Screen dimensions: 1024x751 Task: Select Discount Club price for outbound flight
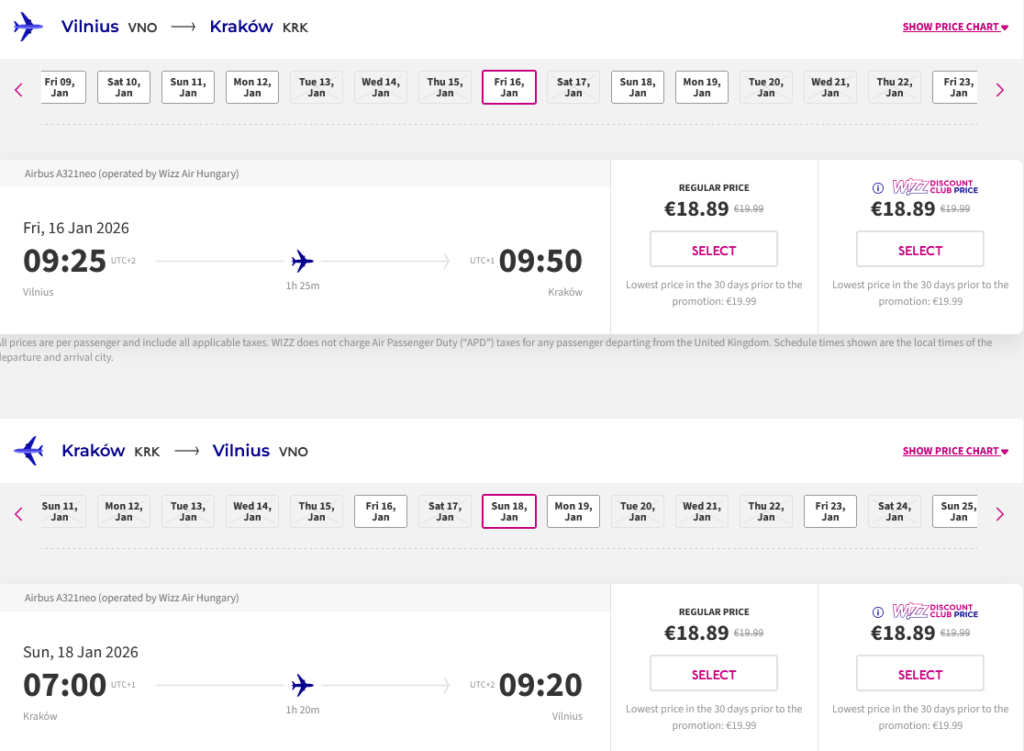tap(919, 250)
